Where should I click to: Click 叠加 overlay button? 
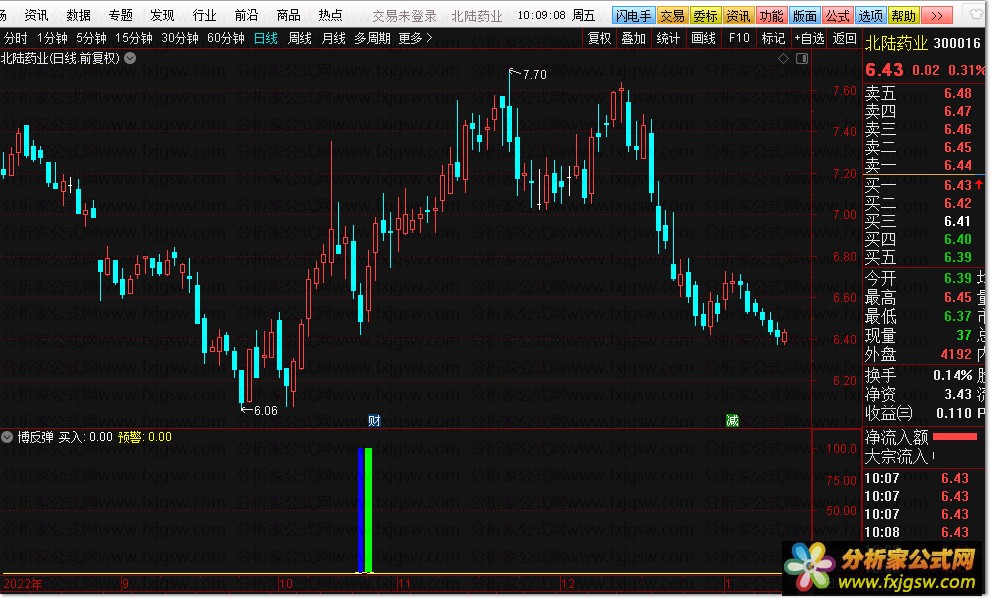coord(634,39)
